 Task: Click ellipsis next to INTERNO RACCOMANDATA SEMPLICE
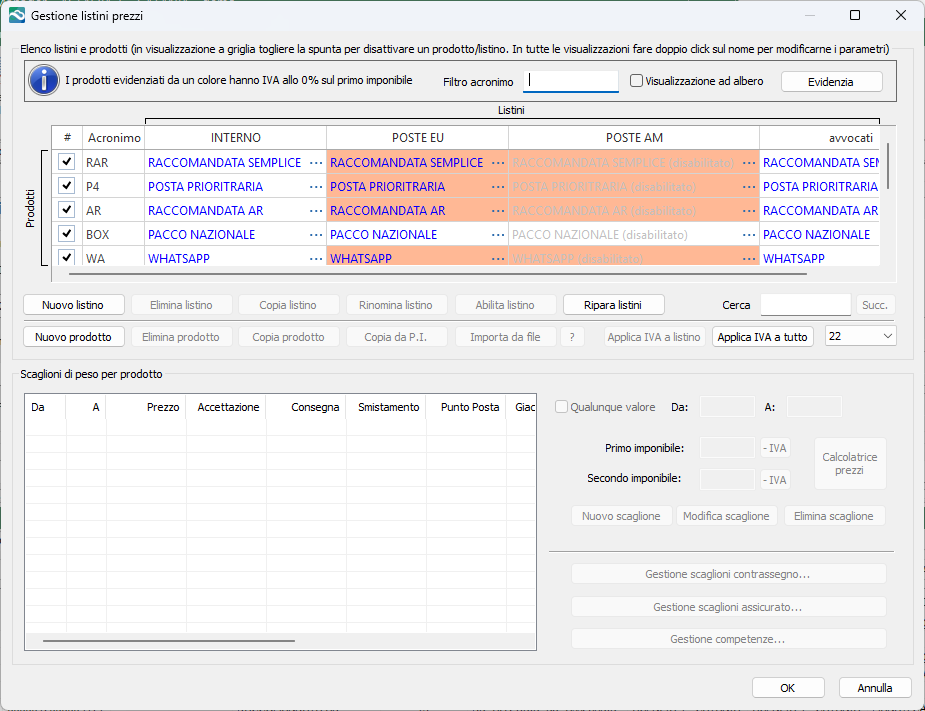316,163
